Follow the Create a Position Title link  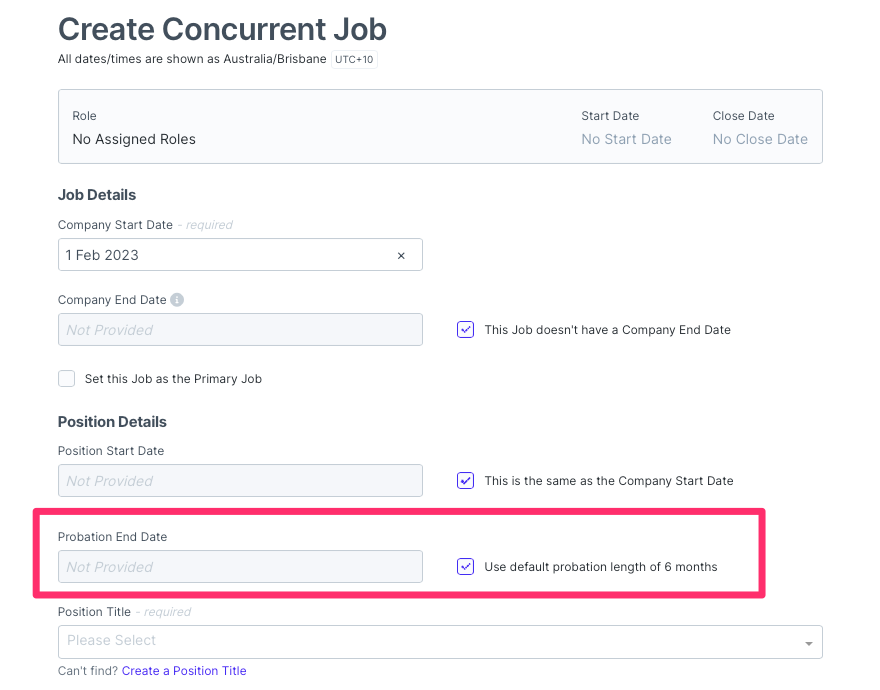(x=184, y=671)
